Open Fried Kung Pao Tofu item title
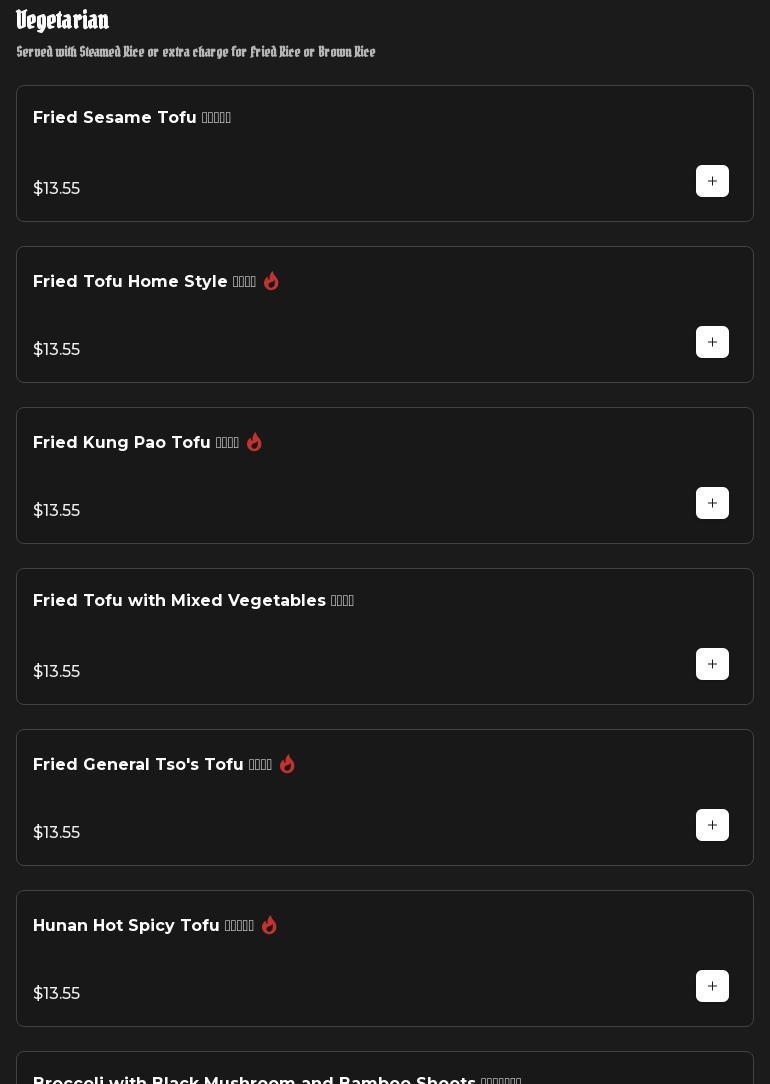The width and height of the screenshot is (770, 1084). tap(122, 443)
